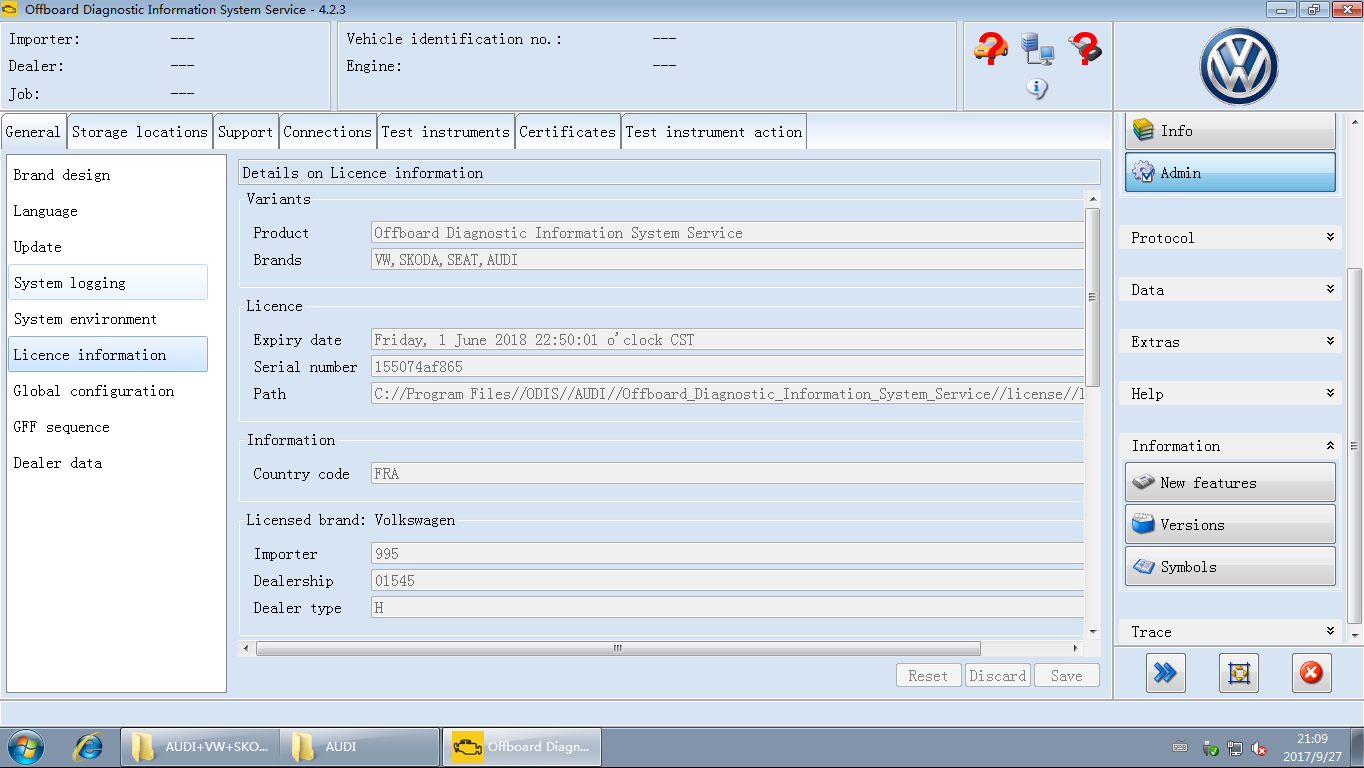The height and width of the screenshot is (768, 1364).
Task: Click the double arrow forward icon
Action: [x=1165, y=673]
